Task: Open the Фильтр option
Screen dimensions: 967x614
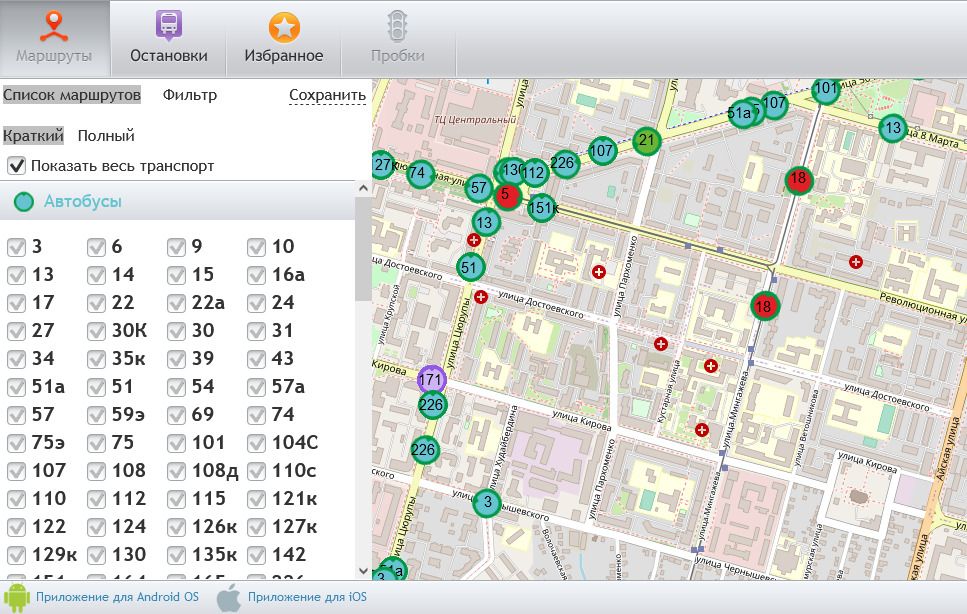Action: click(189, 95)
